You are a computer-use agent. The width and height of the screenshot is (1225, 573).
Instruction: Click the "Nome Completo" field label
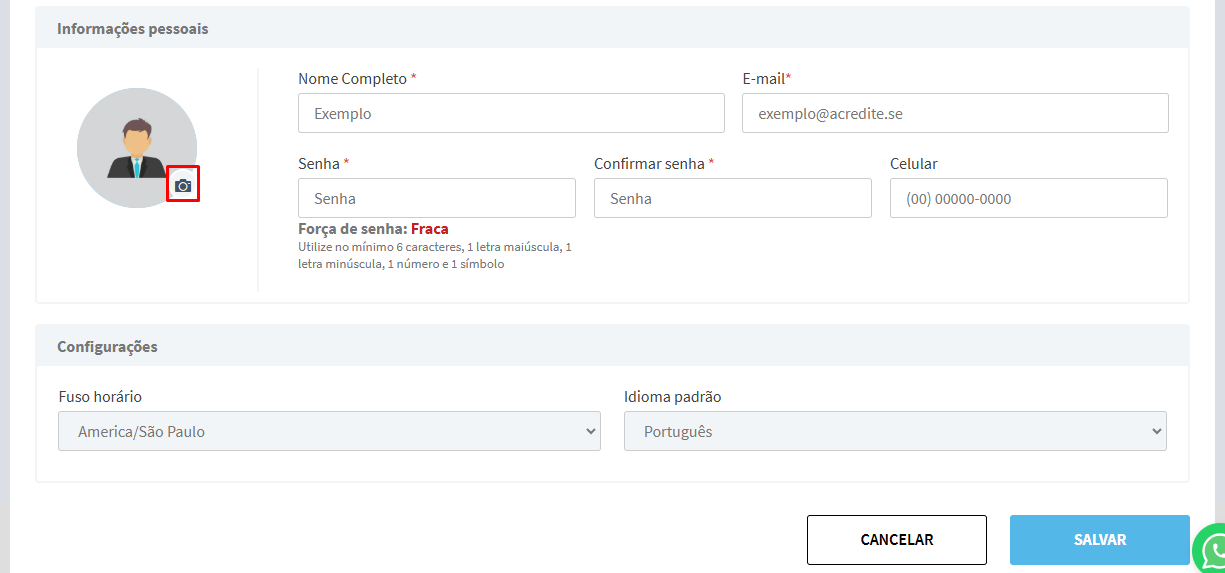click(x=352, y=79)
